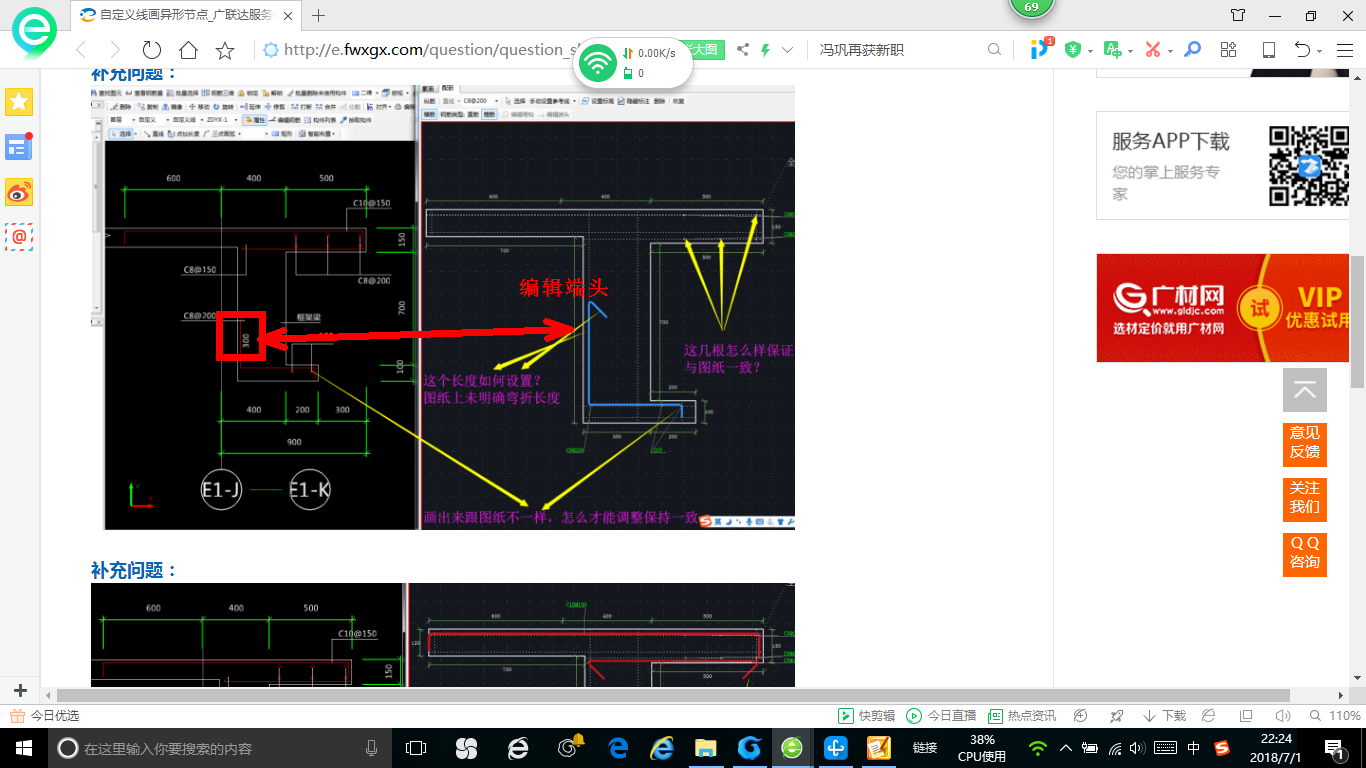Open 今日优选 in the status bar

pyautogui.click(x=44, y=716)
